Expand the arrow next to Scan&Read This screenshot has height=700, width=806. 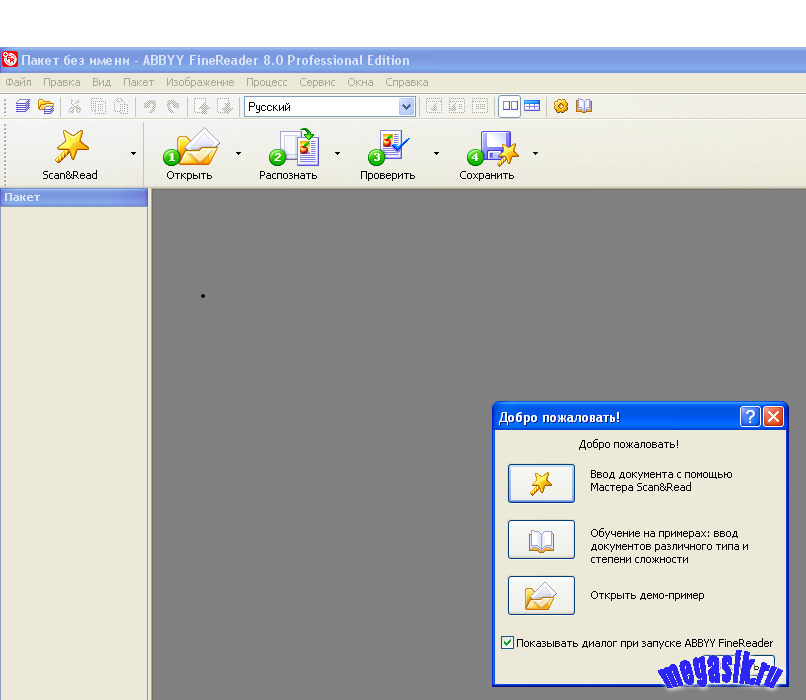point(133,153)
